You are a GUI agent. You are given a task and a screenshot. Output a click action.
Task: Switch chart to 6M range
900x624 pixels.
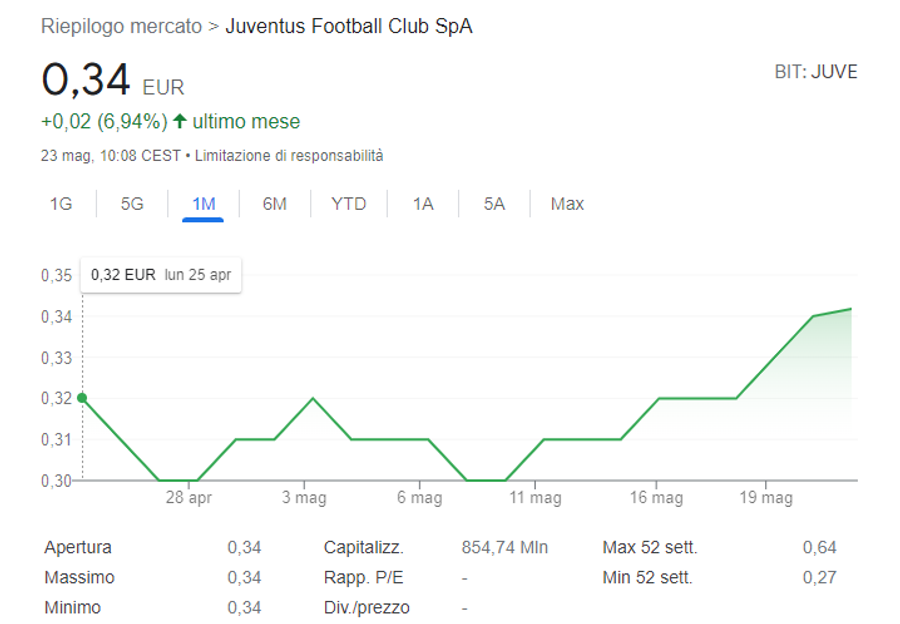coord(274,204)
